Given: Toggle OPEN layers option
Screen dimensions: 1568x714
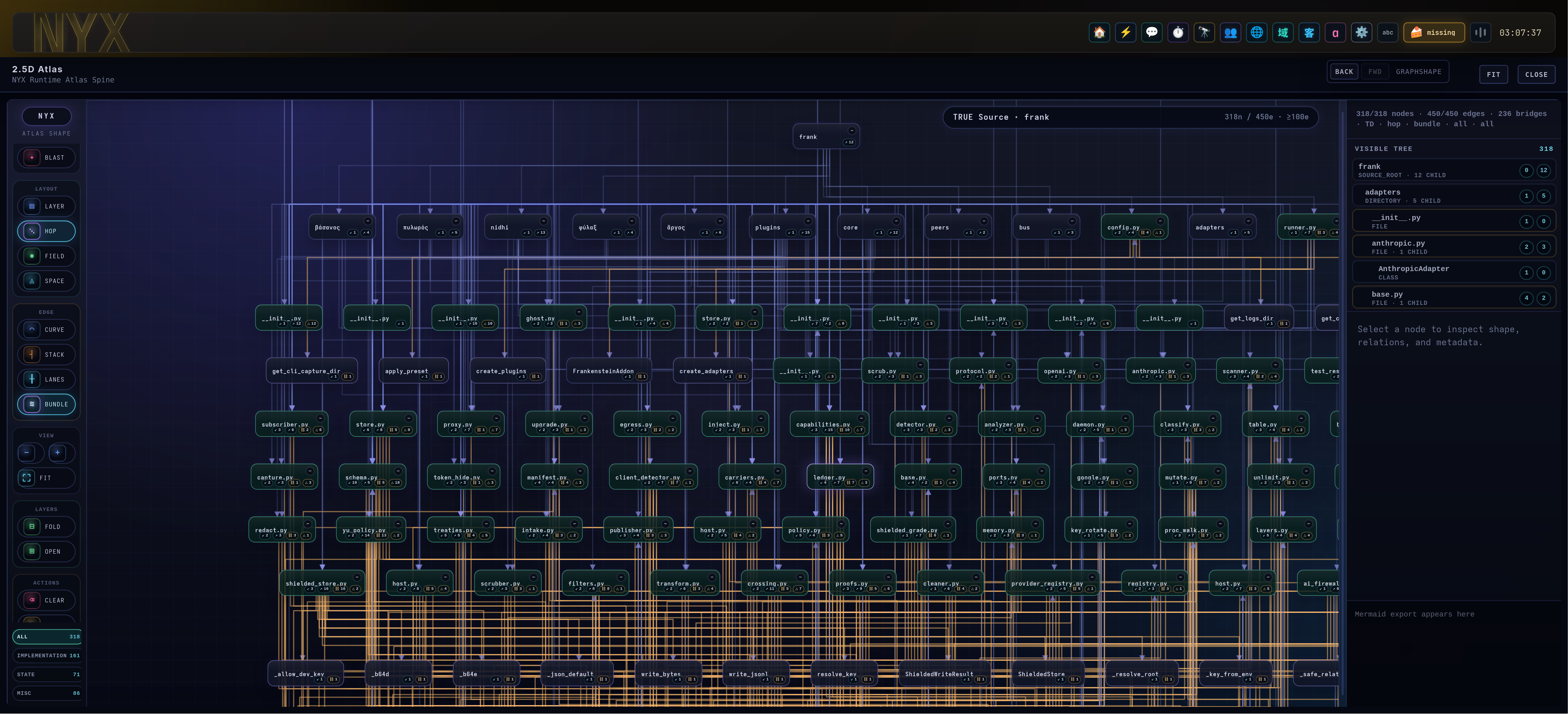Looking at the screenshot, I should click(46, 552).
